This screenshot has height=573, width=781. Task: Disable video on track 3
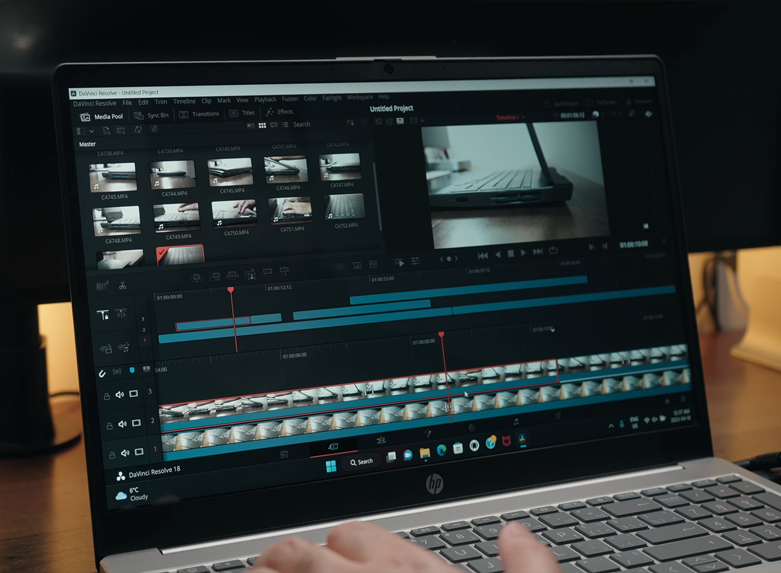133,394
